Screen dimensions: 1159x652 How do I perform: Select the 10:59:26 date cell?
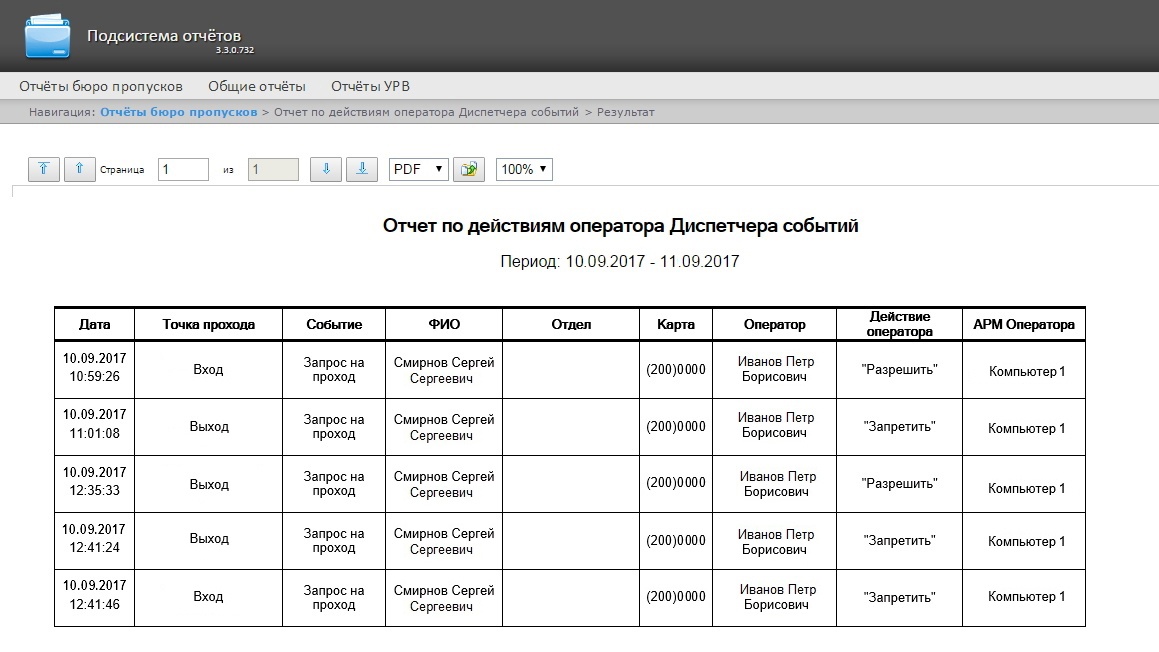[x=94, y=368]
